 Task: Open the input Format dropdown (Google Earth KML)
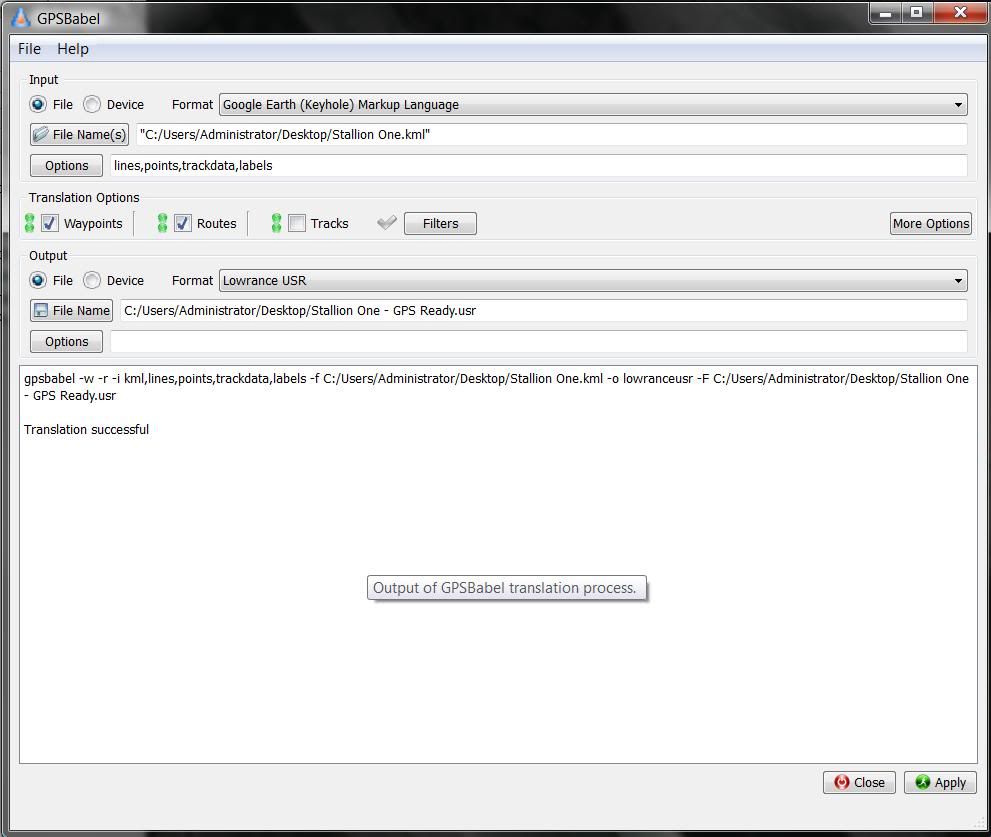(593, 104)
